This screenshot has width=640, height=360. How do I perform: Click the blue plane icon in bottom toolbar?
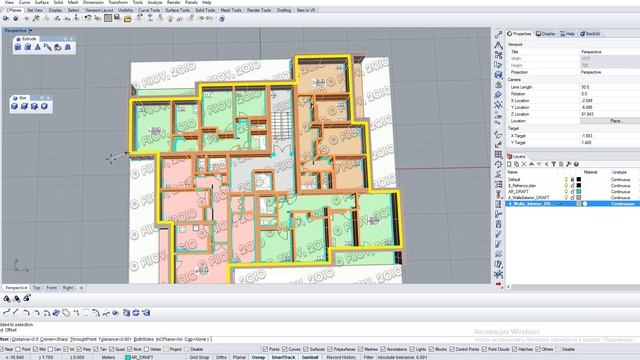point(56,313)
